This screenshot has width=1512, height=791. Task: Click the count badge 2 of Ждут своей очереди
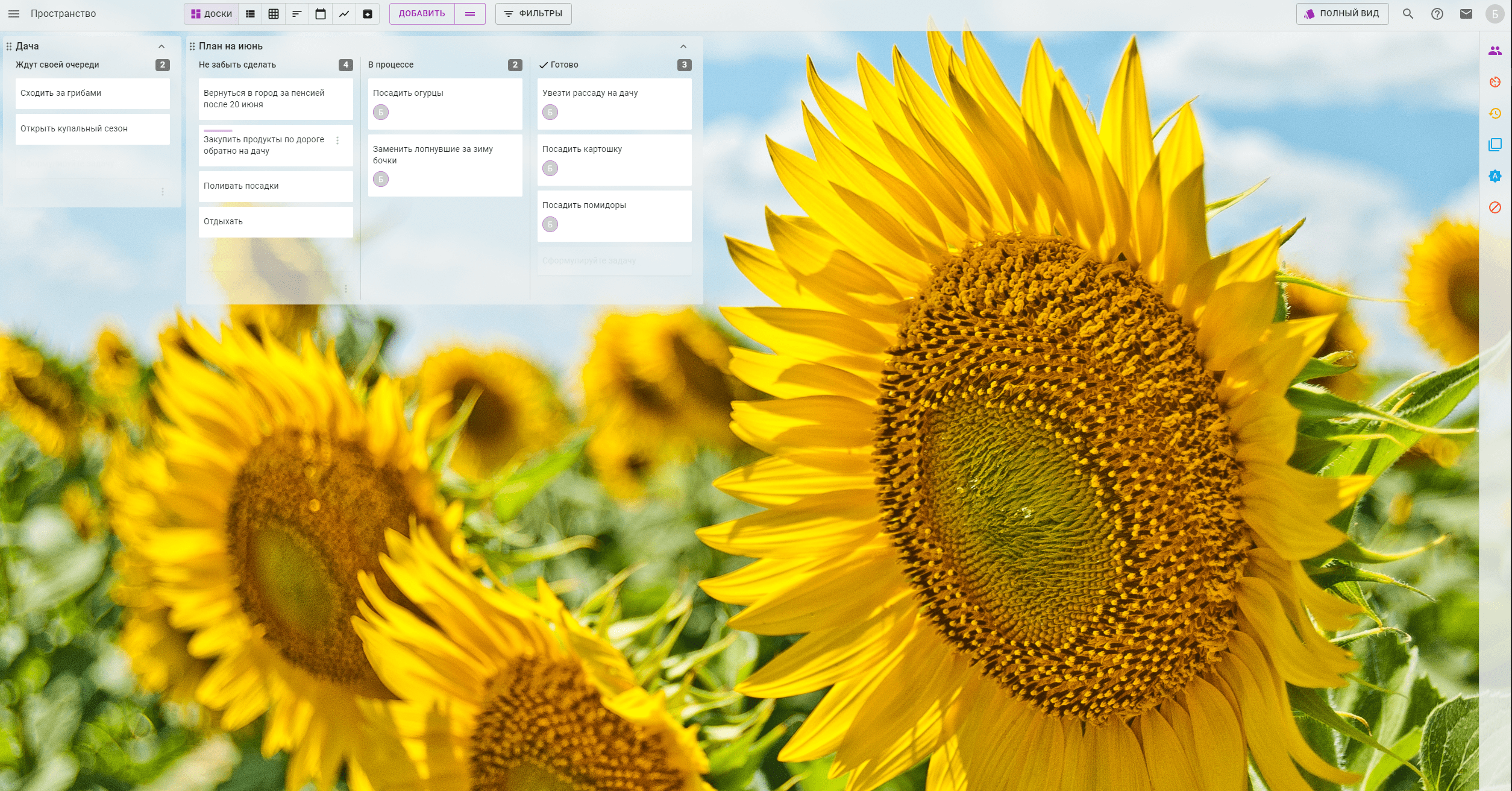coord(163,65)
